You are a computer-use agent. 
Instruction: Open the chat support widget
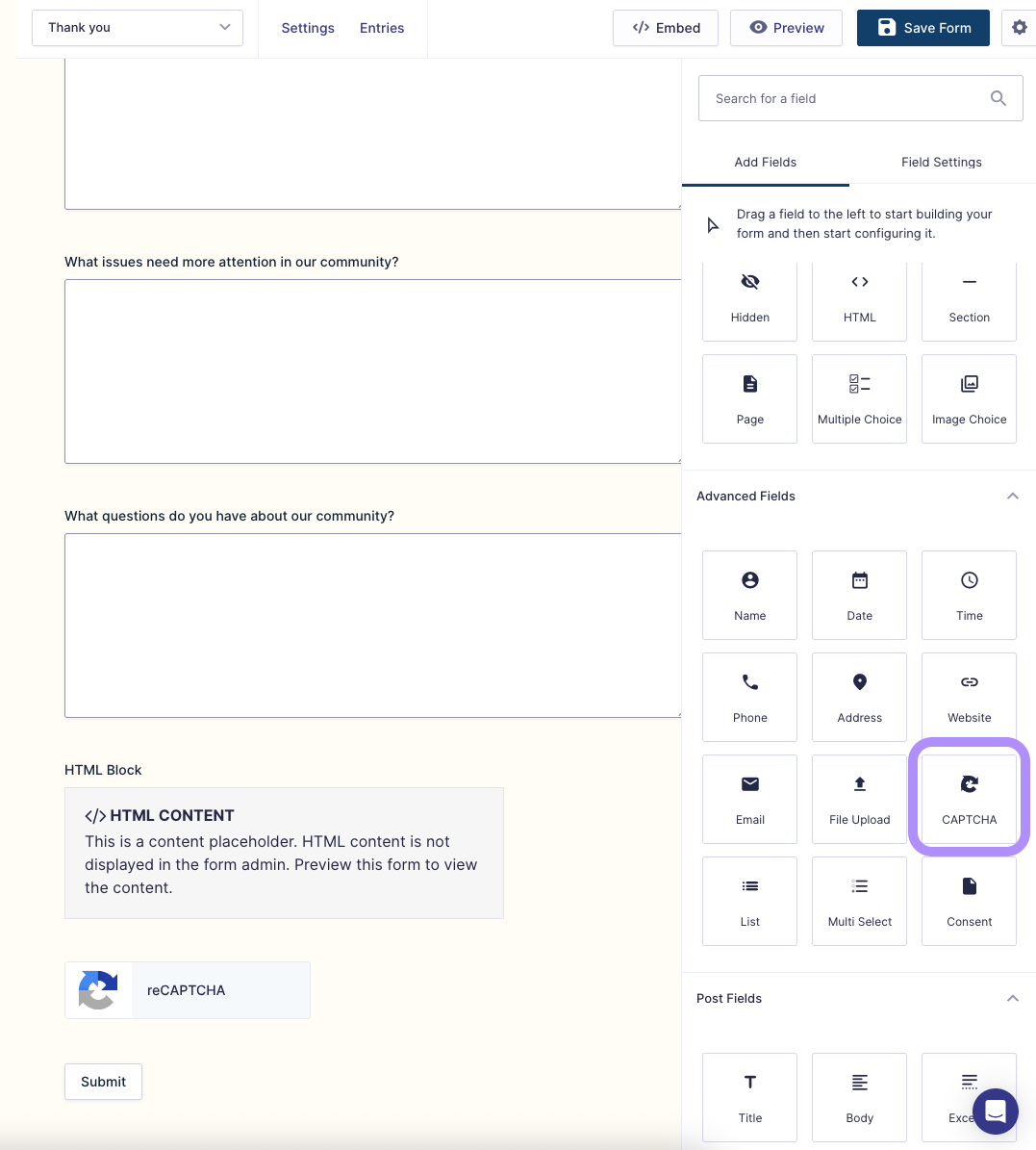click(995, 1112)
